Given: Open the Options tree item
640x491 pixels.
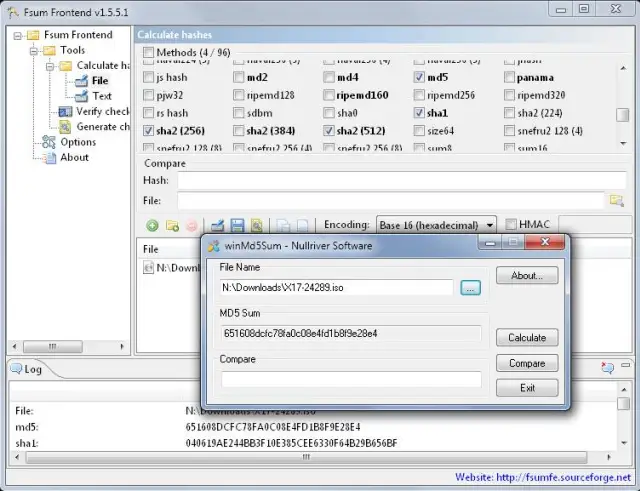Looking at the screenshot, I should point(78,142).
